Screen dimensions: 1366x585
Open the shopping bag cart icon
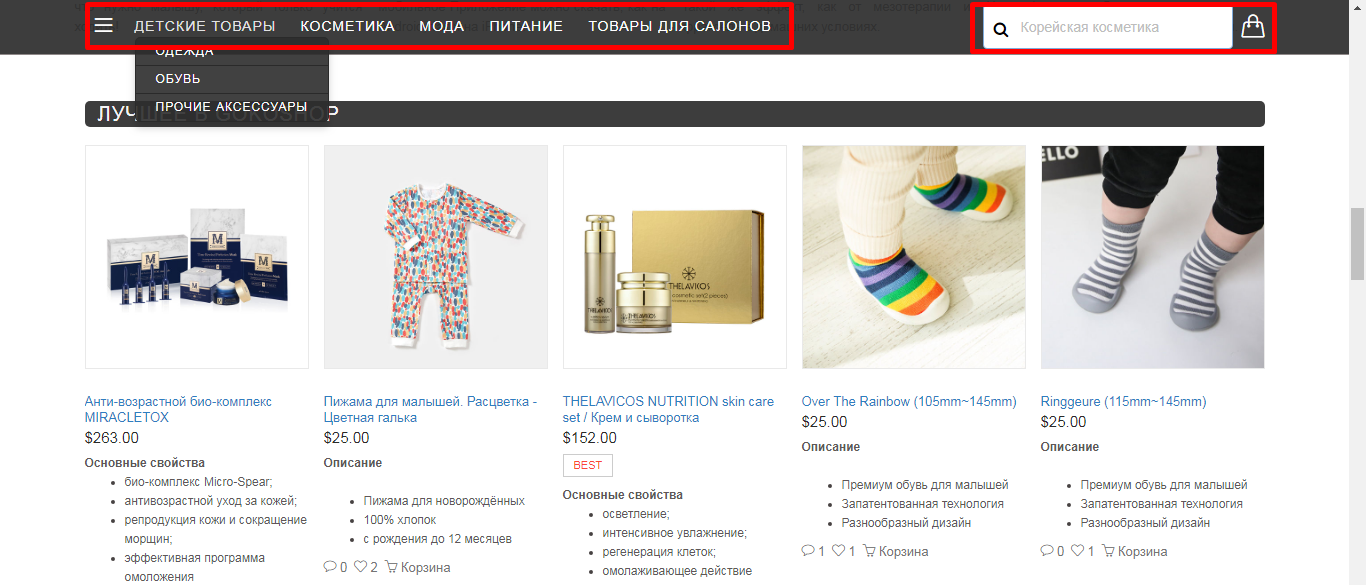[1252, 27]
